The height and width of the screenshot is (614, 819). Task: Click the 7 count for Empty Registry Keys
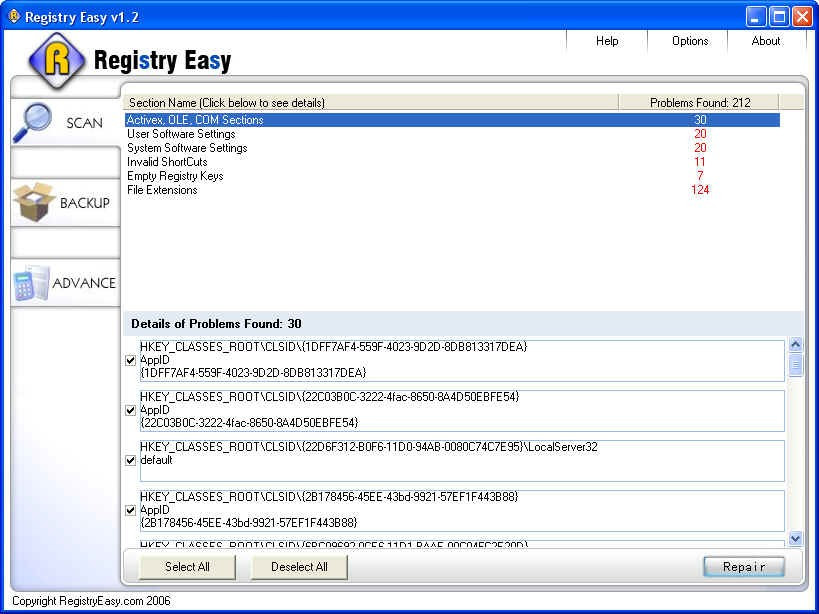coord(700,176)
